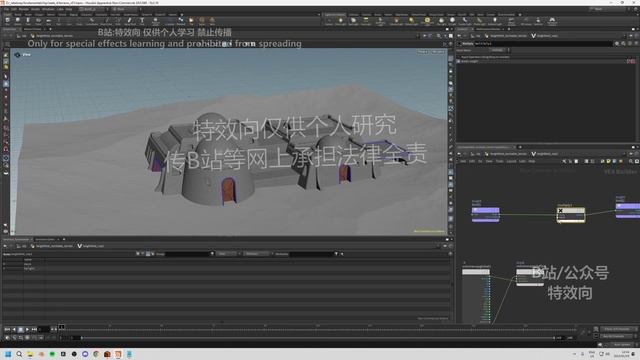
Task: Select the Box tool on Create shelf
Action: 7,21
